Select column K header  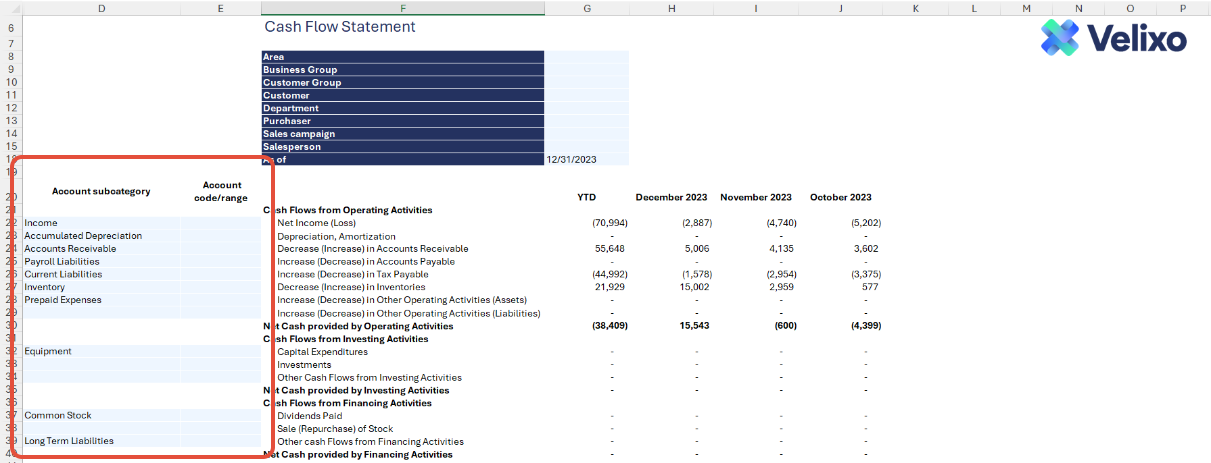pyautogui.click(x=916, y=8)
